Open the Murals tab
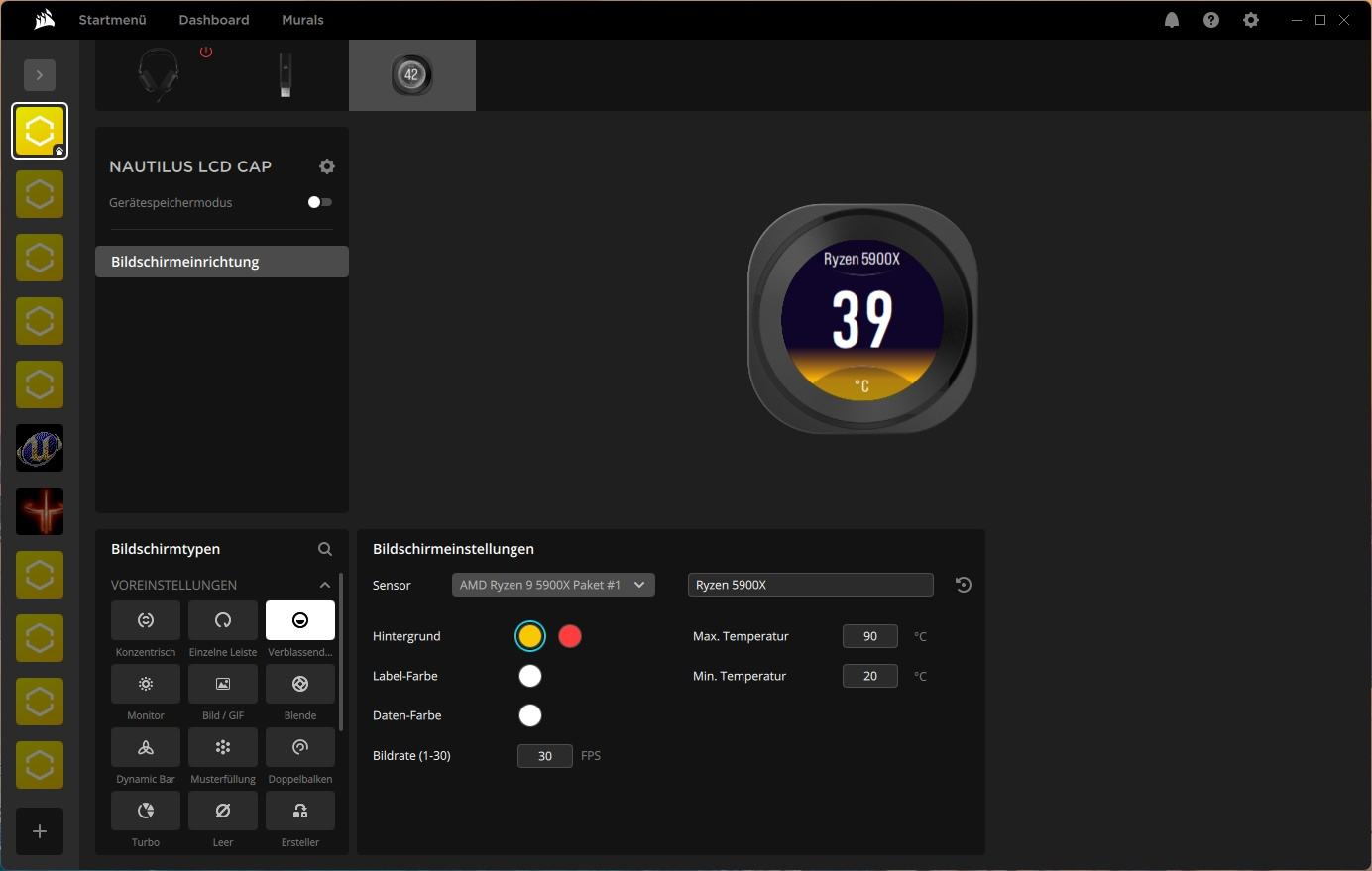1372x871 pixels. click(302, 20)
